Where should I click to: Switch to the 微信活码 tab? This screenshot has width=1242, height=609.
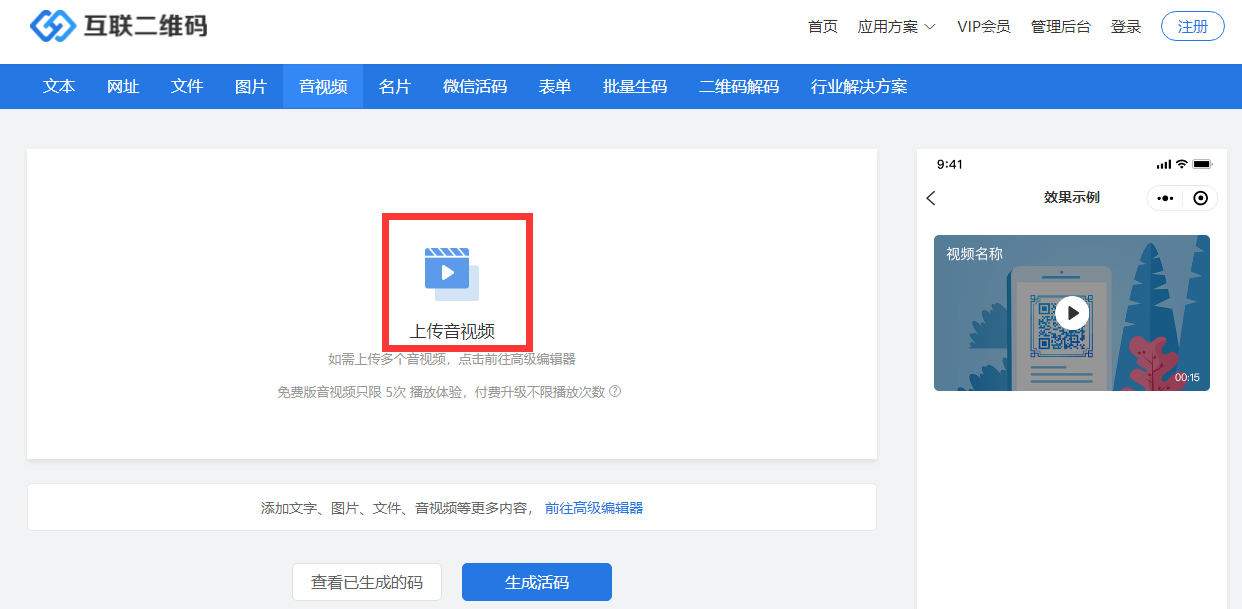475,87
